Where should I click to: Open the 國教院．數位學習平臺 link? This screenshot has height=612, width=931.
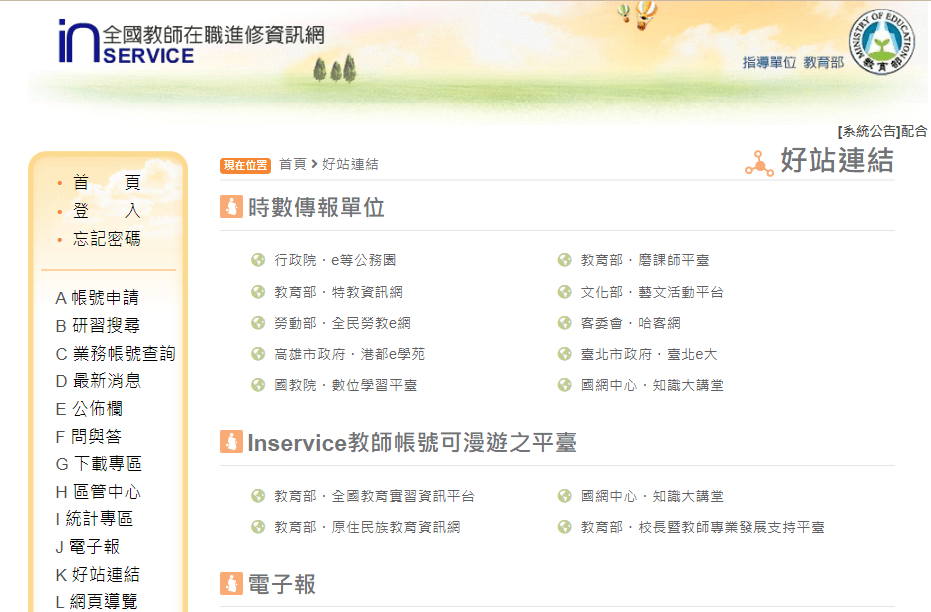click(x=346, y=385)
